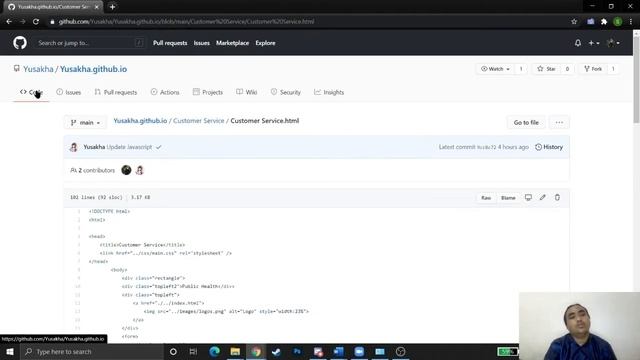The width and height of the screenshot is (640, 360).
Task: Open the three-dots more options menu
Action: (x=559, y=122)
